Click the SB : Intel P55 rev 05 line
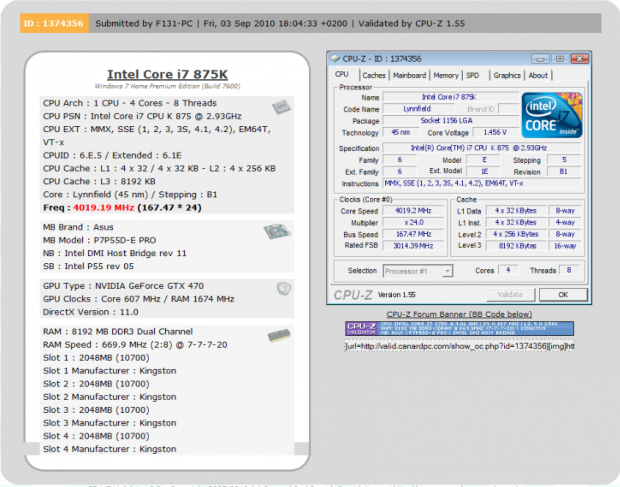Viewport: 620px width, 487px height. tap(88, 266)
